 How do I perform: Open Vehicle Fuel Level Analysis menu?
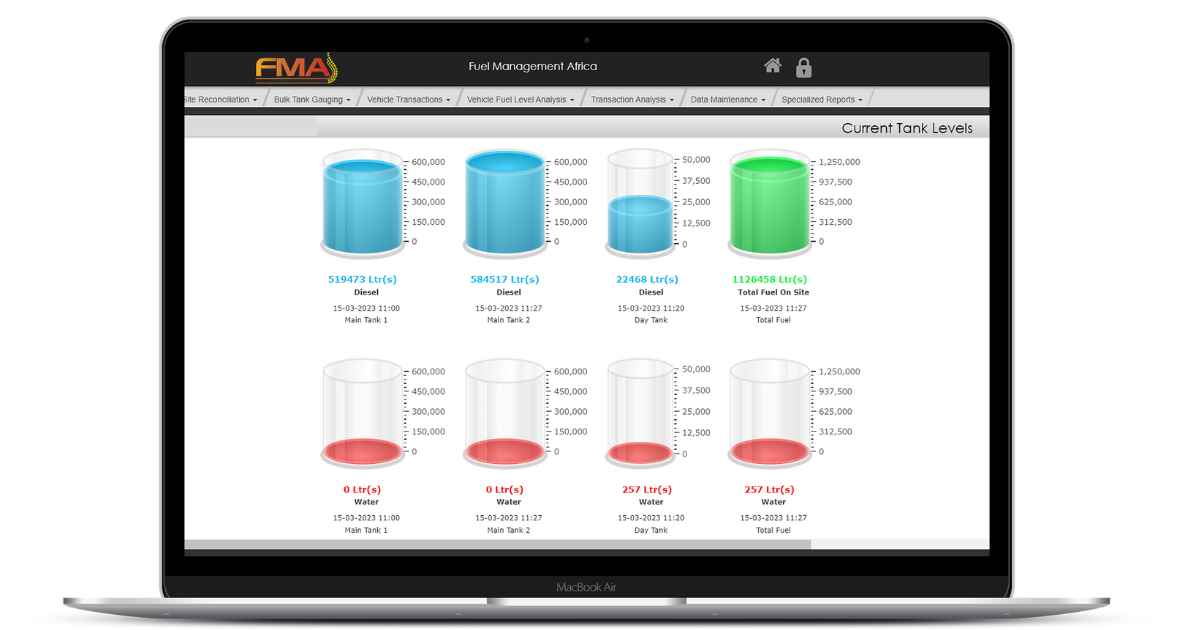pos(520,100)
